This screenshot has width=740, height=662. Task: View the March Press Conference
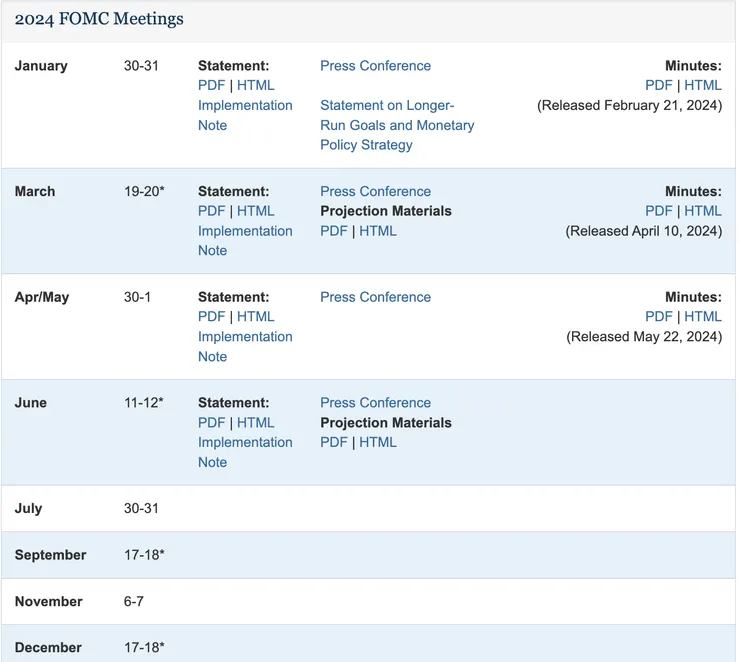coord(375,191)
